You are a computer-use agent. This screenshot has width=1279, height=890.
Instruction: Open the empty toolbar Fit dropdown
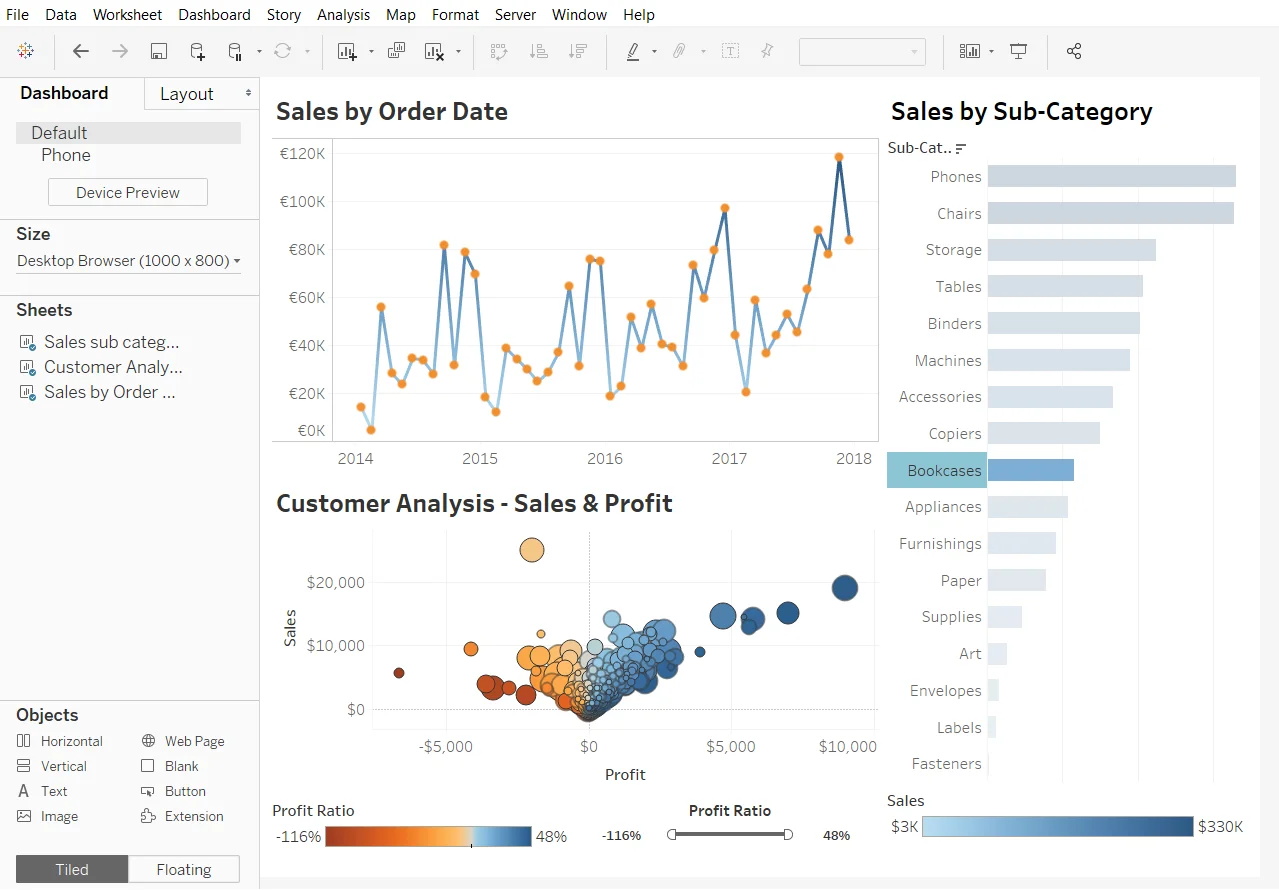(862, 52)
